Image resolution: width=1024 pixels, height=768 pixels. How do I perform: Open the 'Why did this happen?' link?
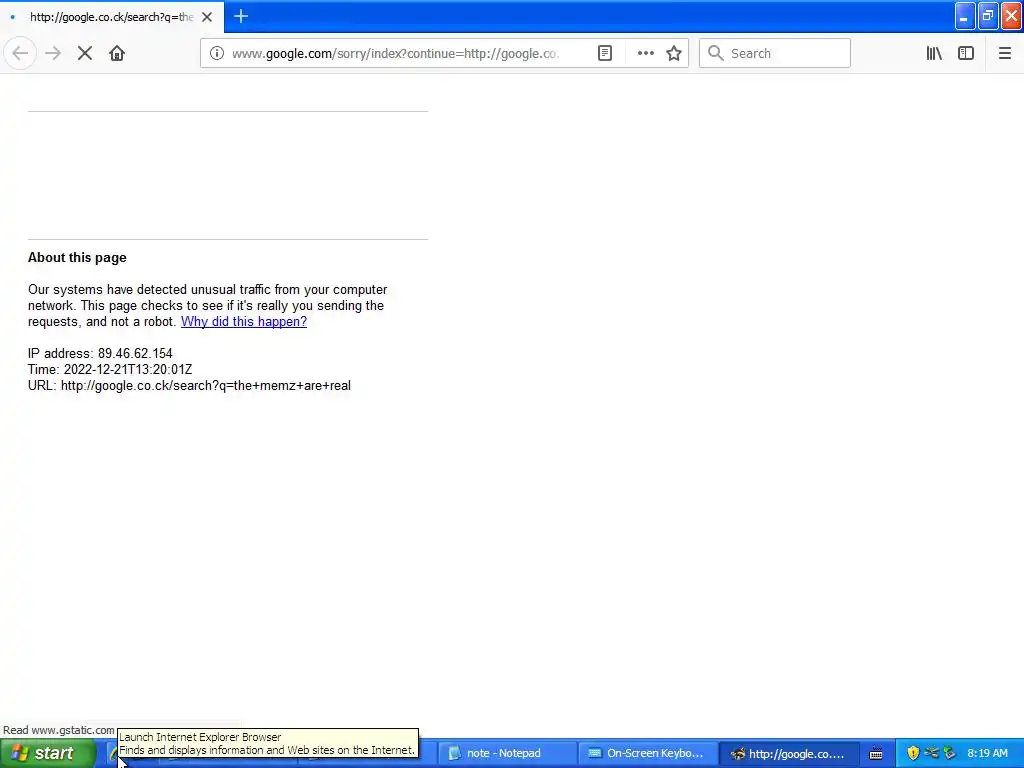(244, 321)
